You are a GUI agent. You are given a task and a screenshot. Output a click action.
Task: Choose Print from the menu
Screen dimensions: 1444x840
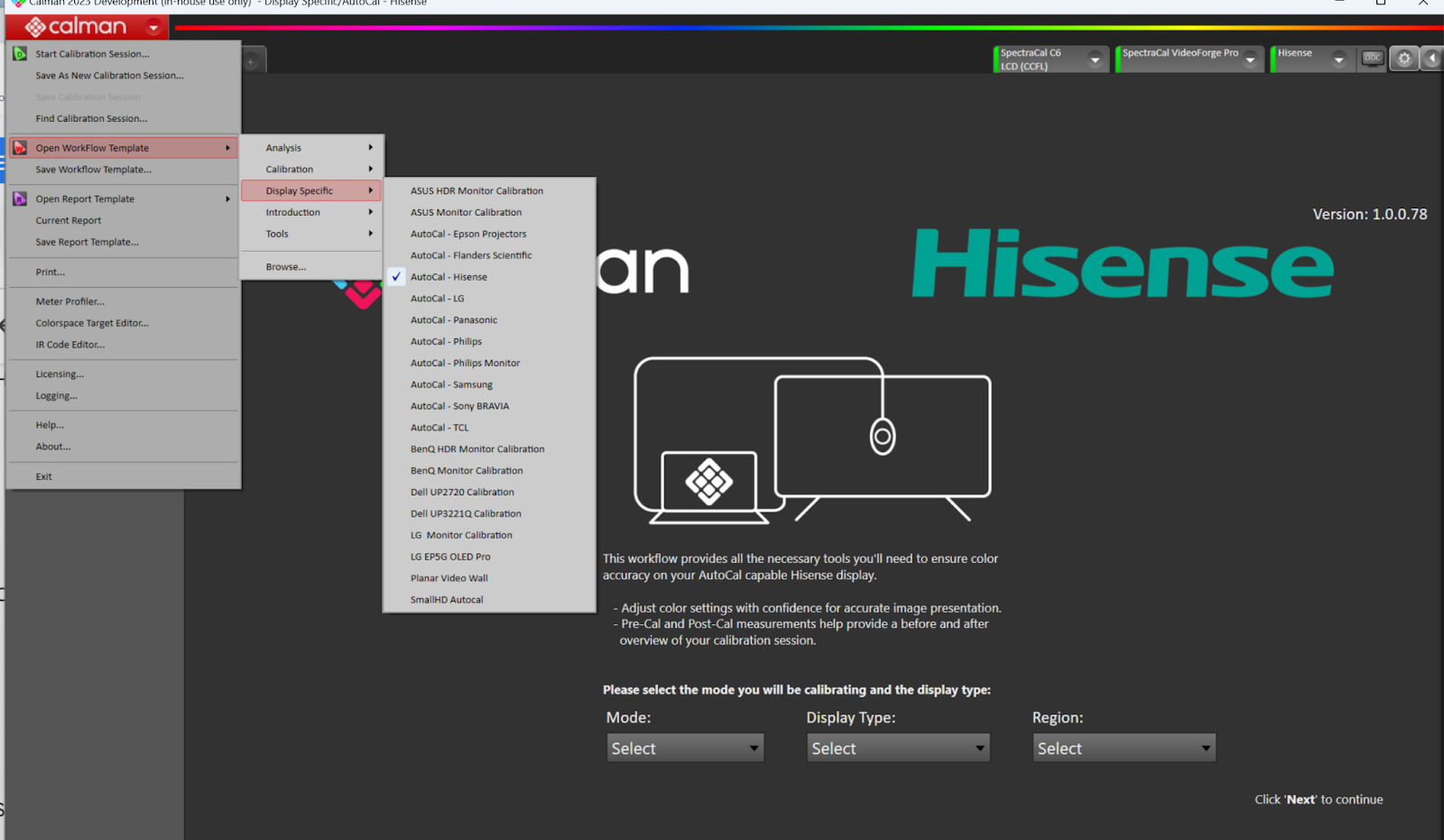[x=124, y=272]
